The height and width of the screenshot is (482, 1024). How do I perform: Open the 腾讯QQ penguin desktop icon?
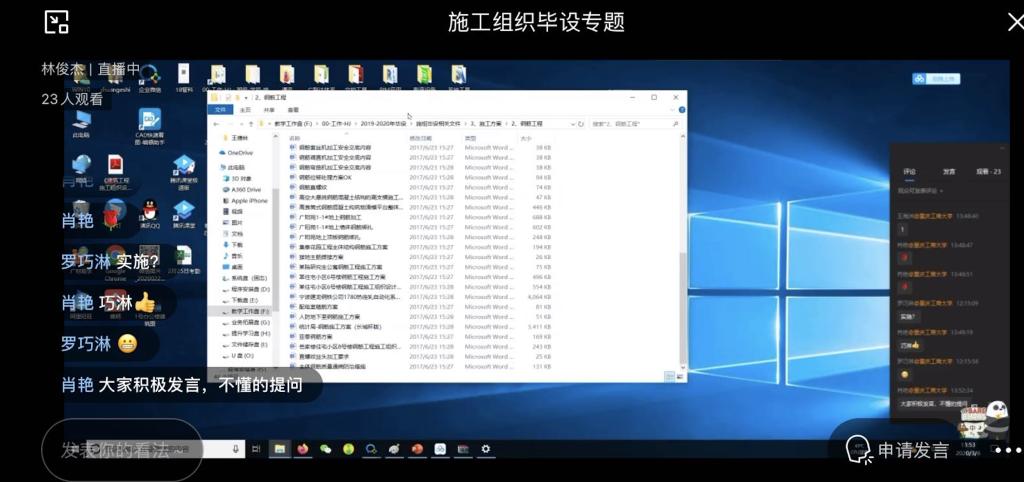click(x=149, y=211)
